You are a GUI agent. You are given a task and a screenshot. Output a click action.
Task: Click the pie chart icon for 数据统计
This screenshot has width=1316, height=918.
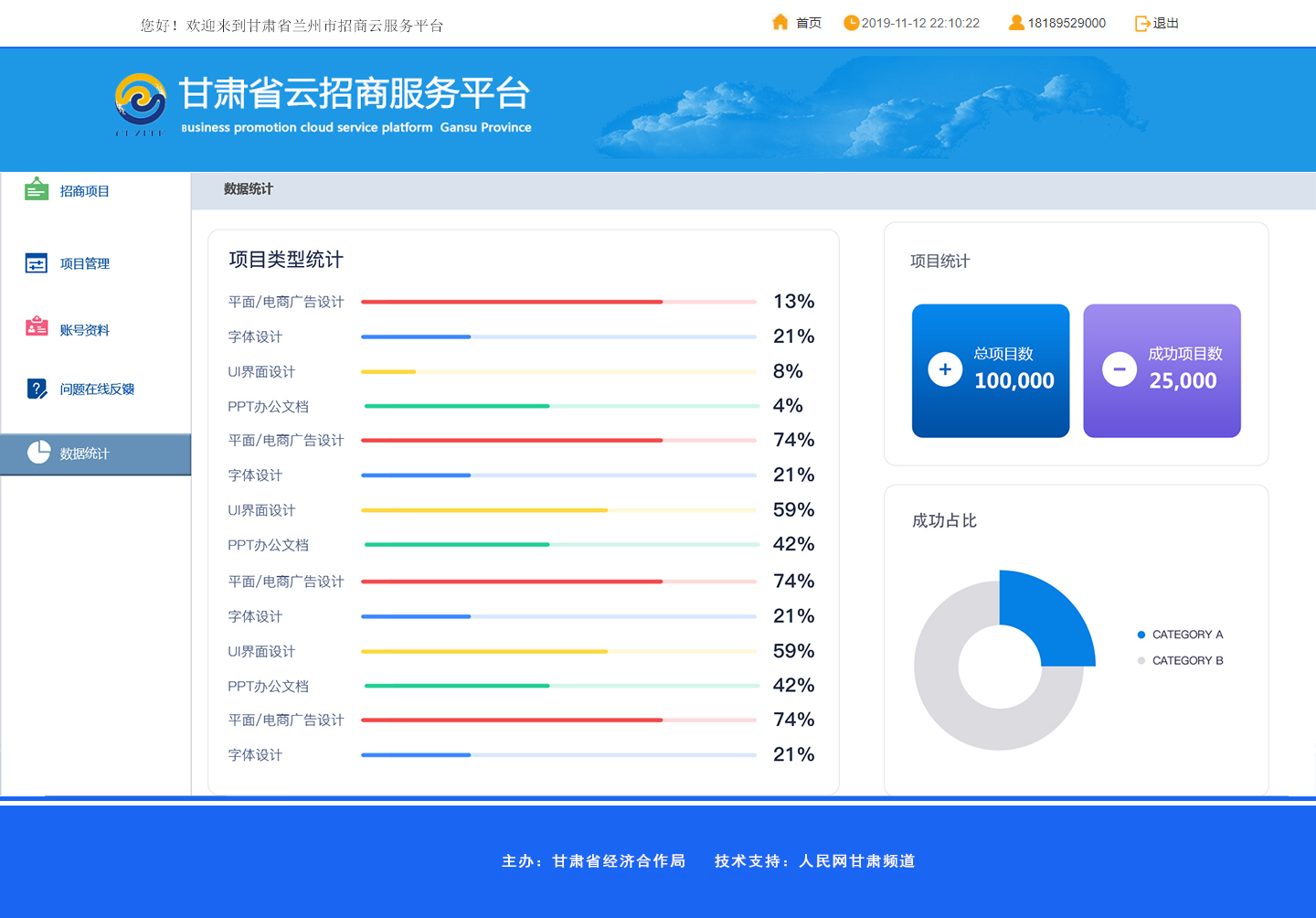(38, 452)
